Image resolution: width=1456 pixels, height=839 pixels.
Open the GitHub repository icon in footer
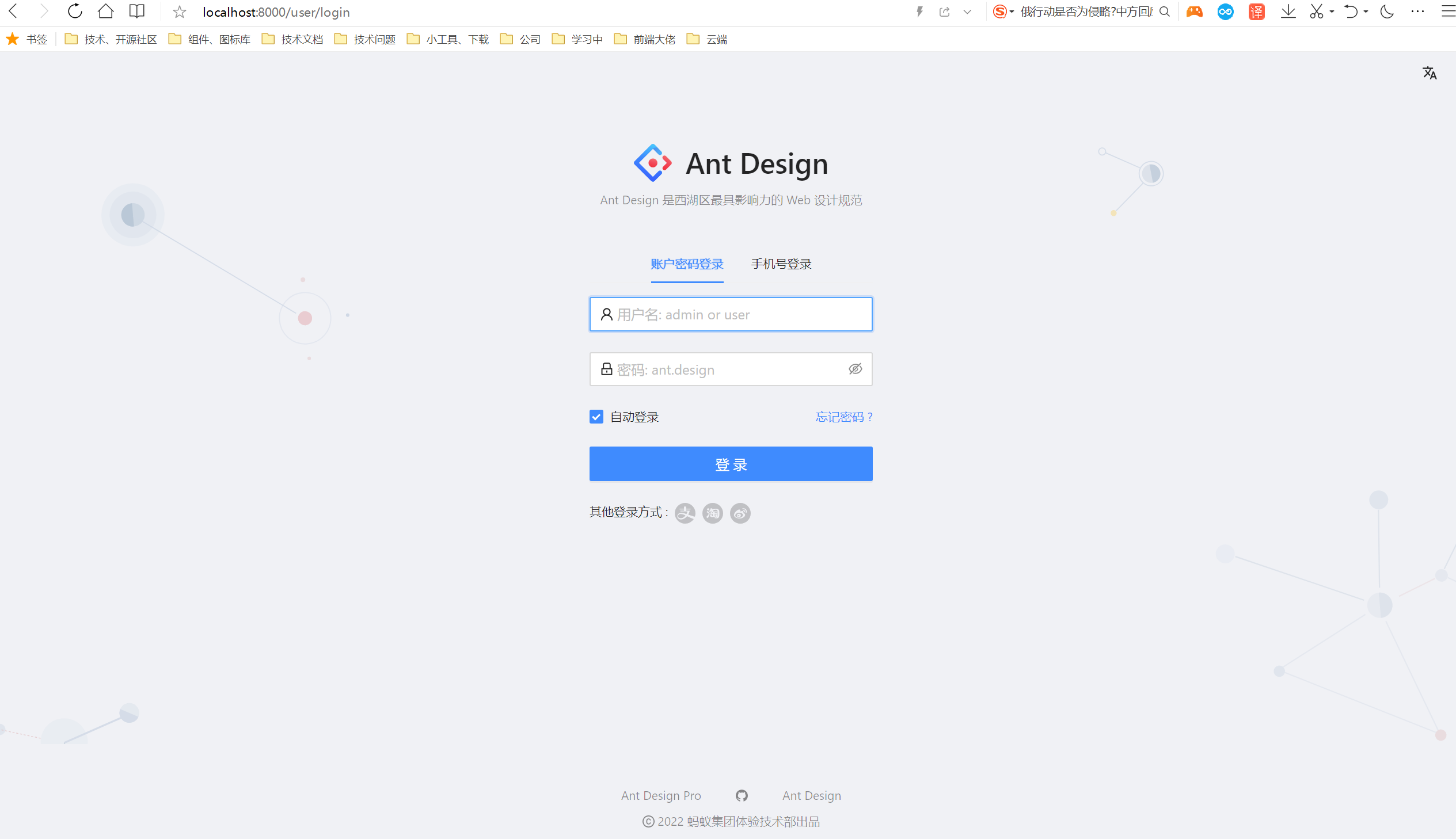(742, 795)
